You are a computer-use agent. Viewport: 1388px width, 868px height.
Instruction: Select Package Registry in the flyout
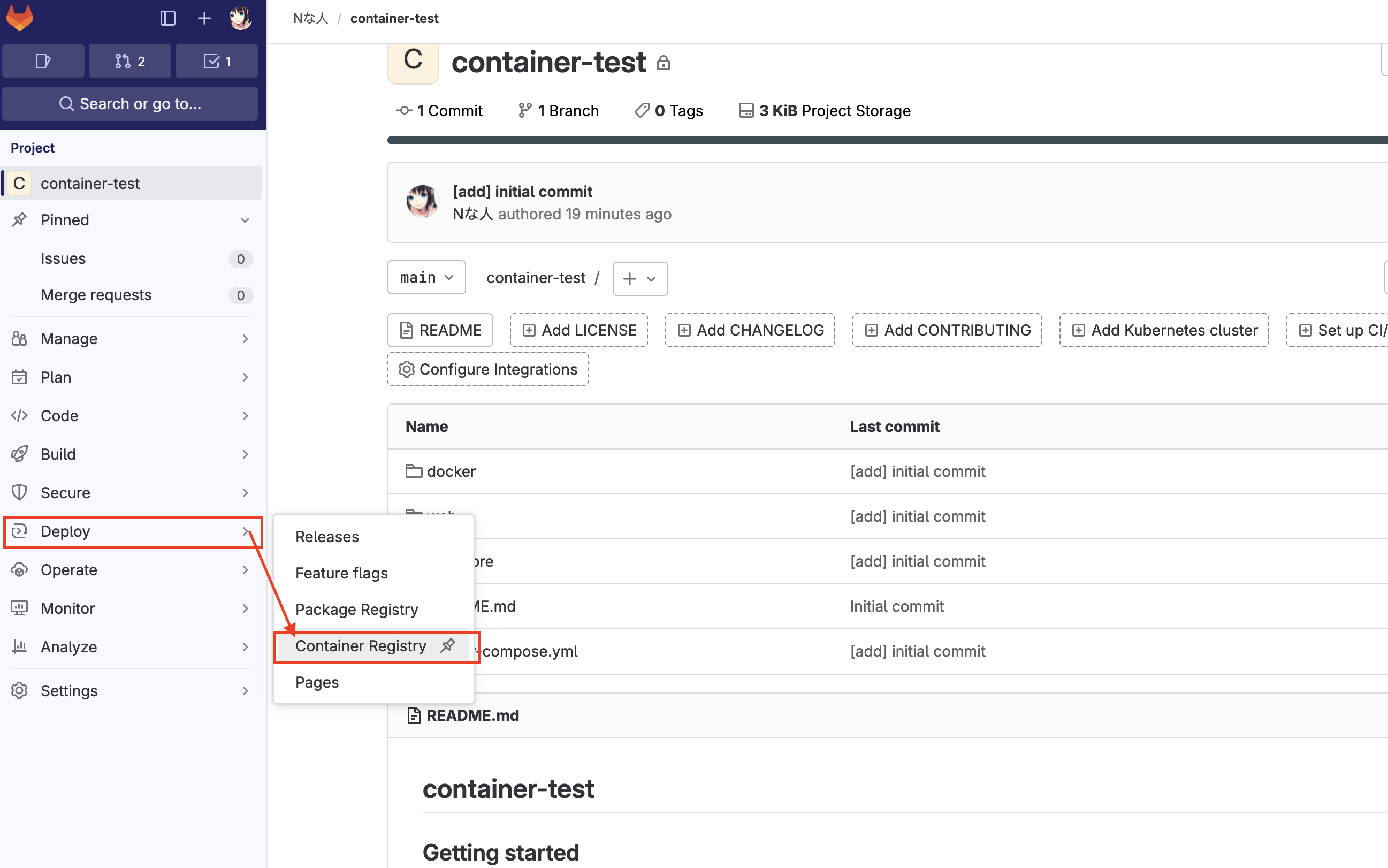[356, 609]
